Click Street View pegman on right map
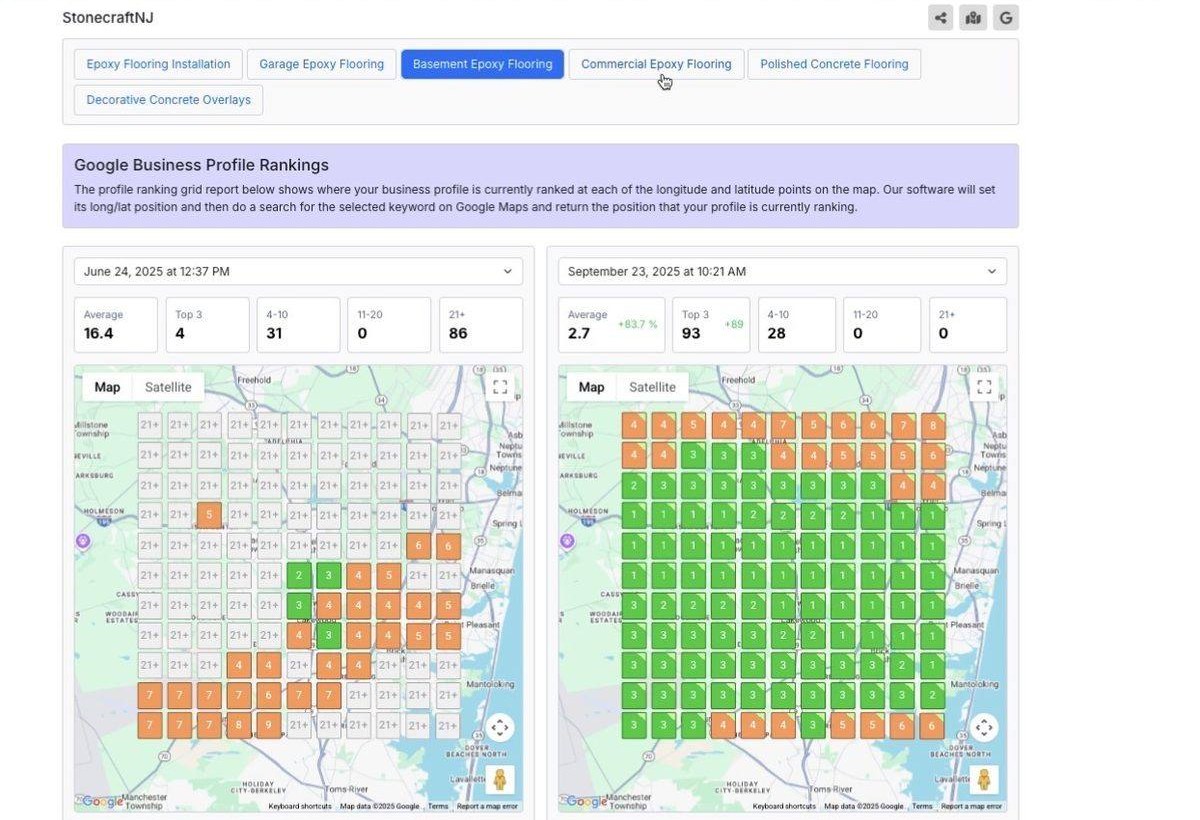The image size is (1200, 820). click(984, 779)
